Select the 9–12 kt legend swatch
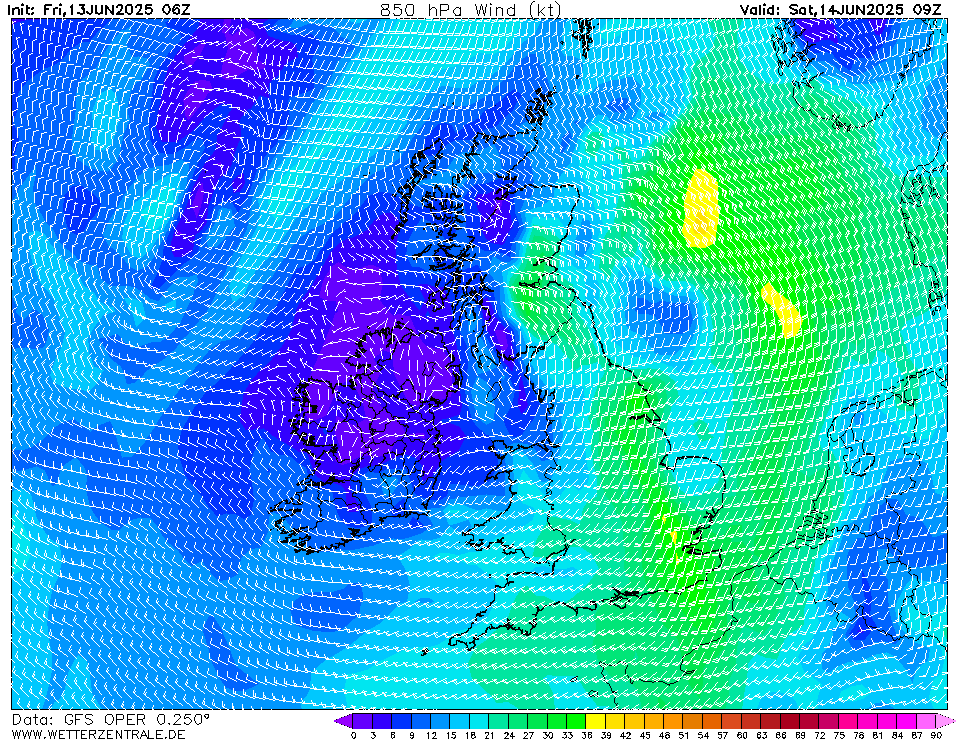This screenshot has height=741, width=959. (421, 721)
